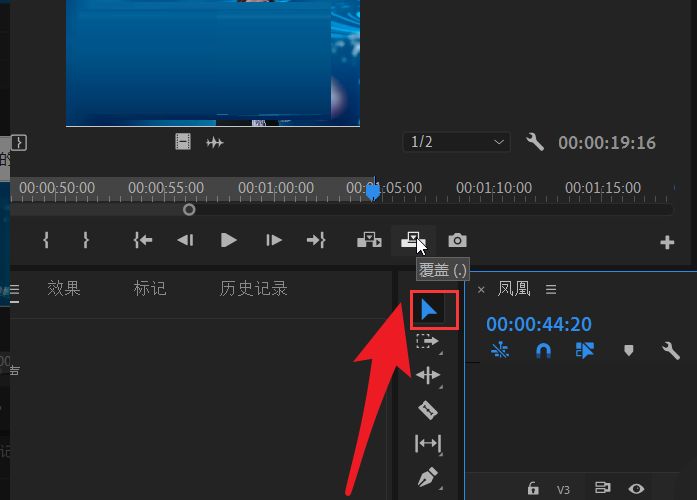Screen dimensions: 697x500
Task: Toggle timeline snapping magnet
Action: [543, 351]
